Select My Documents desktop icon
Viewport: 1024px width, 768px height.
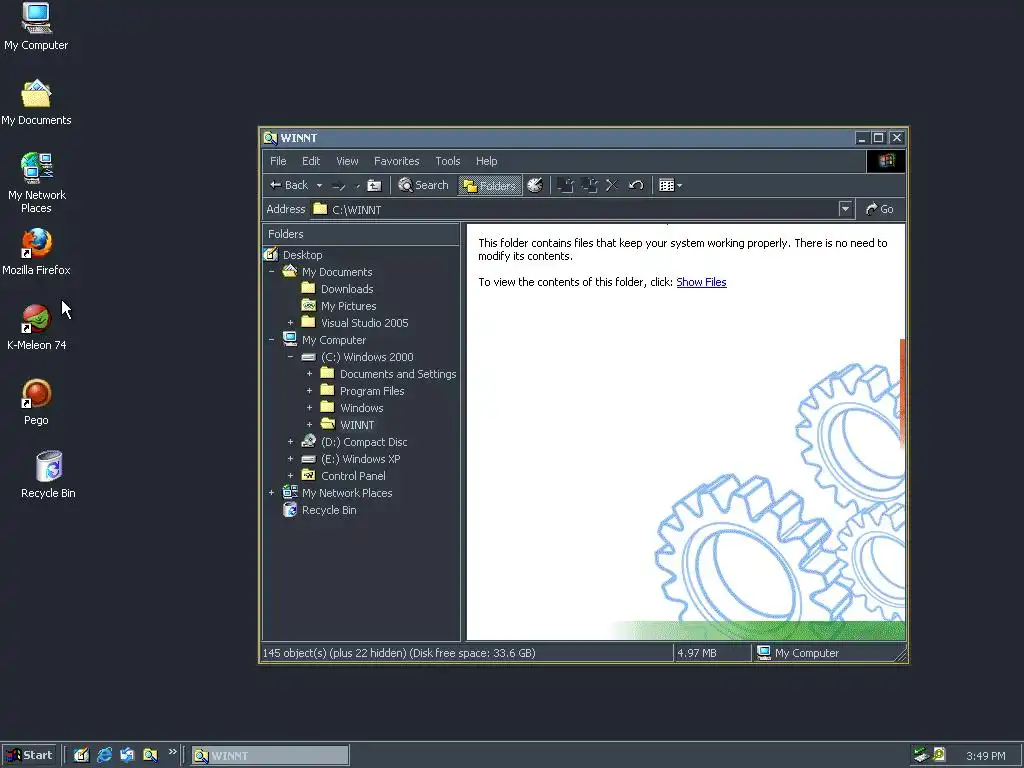click(36, 103)
